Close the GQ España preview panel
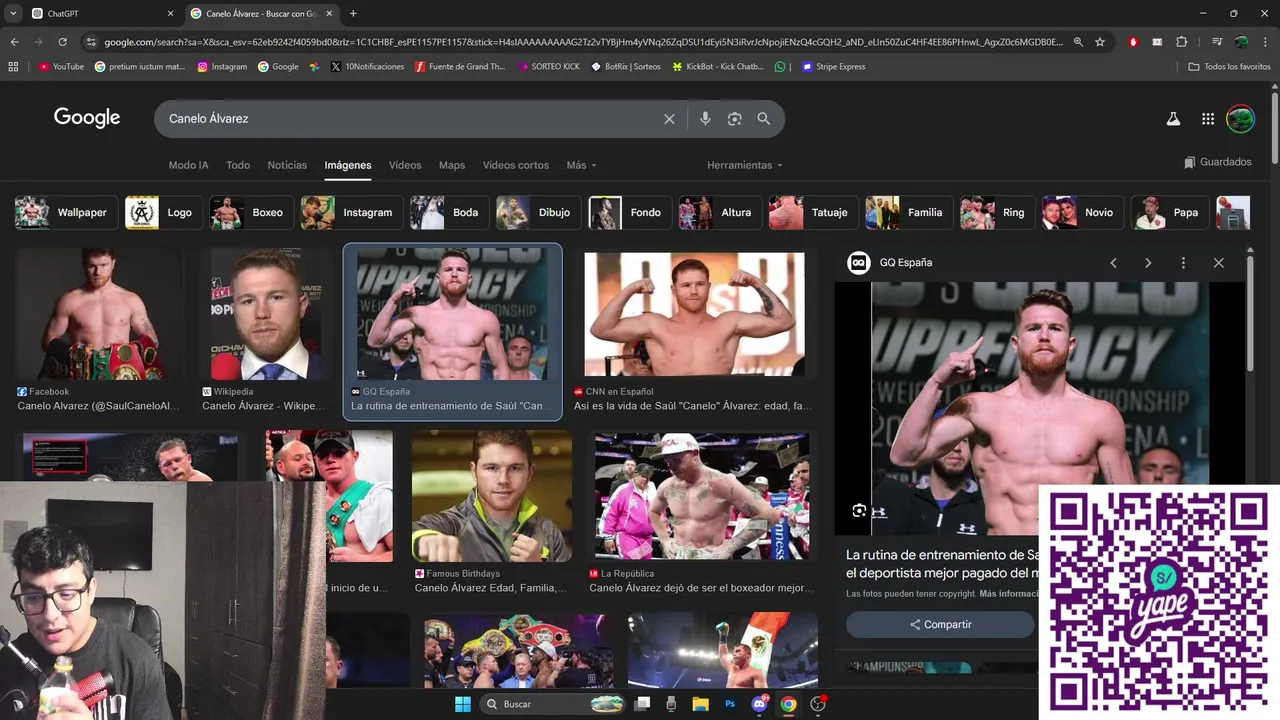 (x=1218, y=263)
